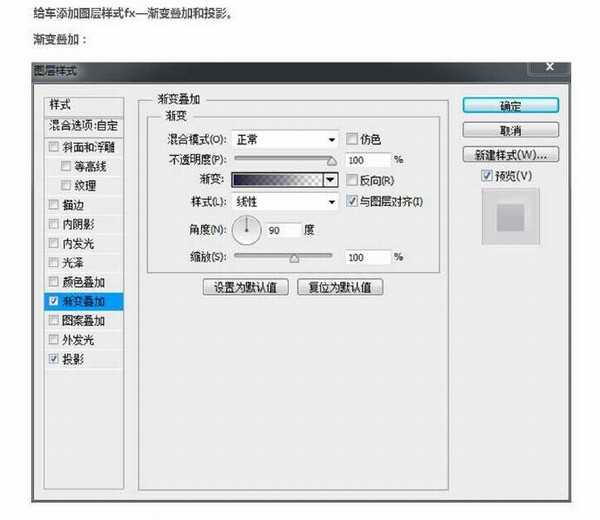Click the 确定 button
This screenshot has width=600, height=520.
[510, 105]
